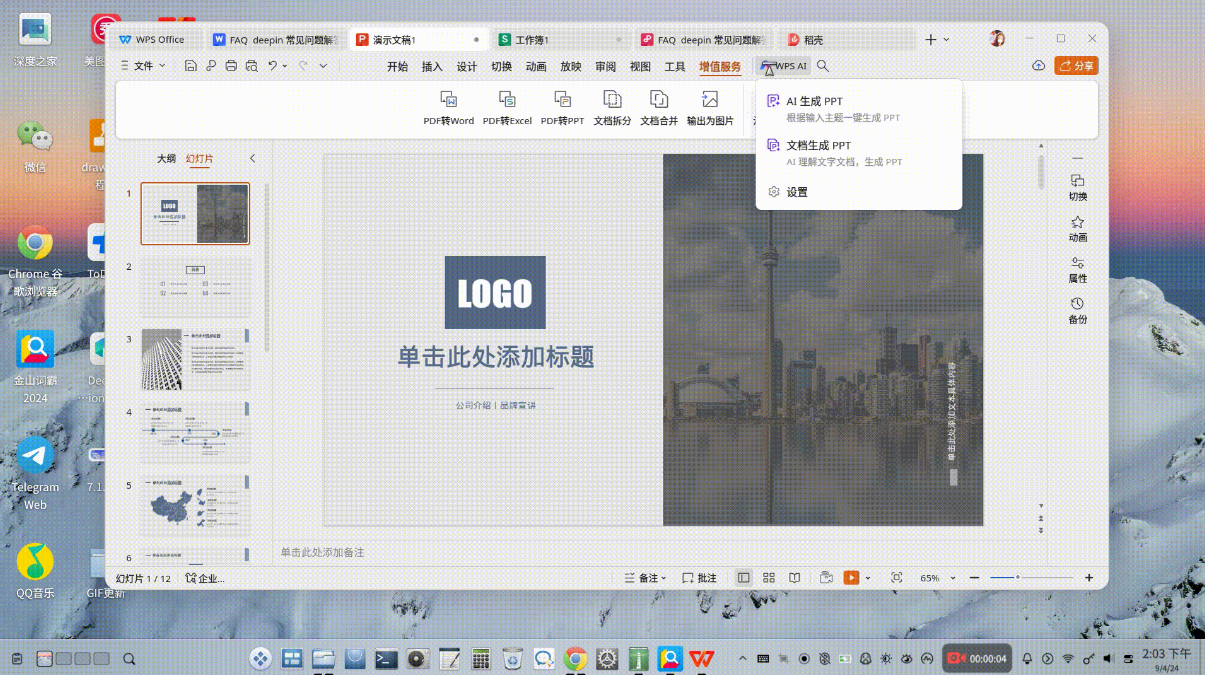Open the 动画 panel in right sidebar
Screen dimensions: 1205x675
coord(1078,228)
